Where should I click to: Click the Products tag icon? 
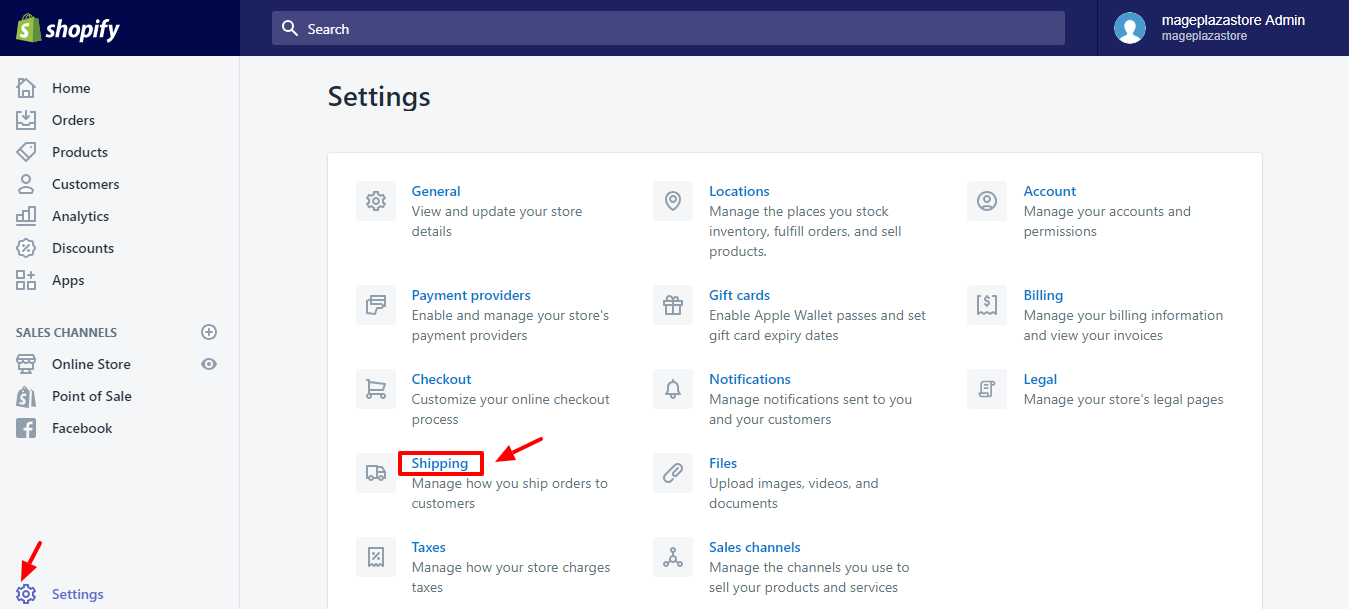(x=26, y=152)
